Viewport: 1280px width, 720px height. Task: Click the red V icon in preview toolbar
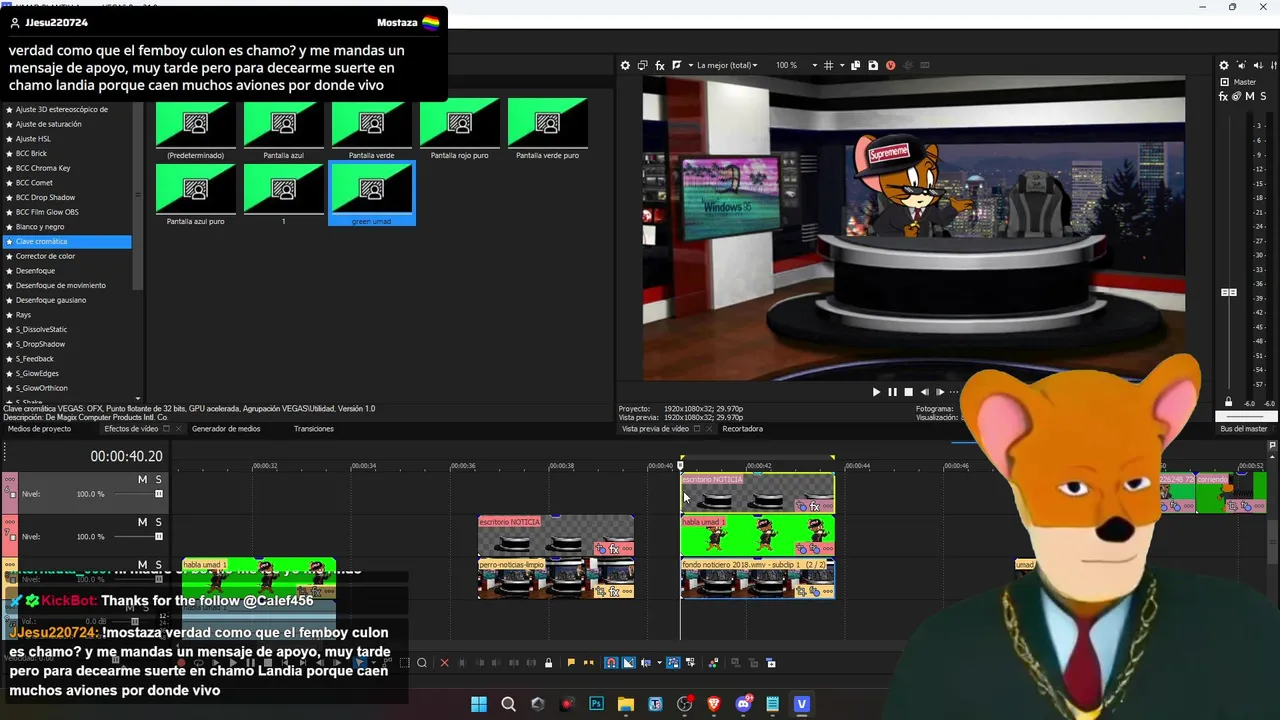[x=890, y=65]
